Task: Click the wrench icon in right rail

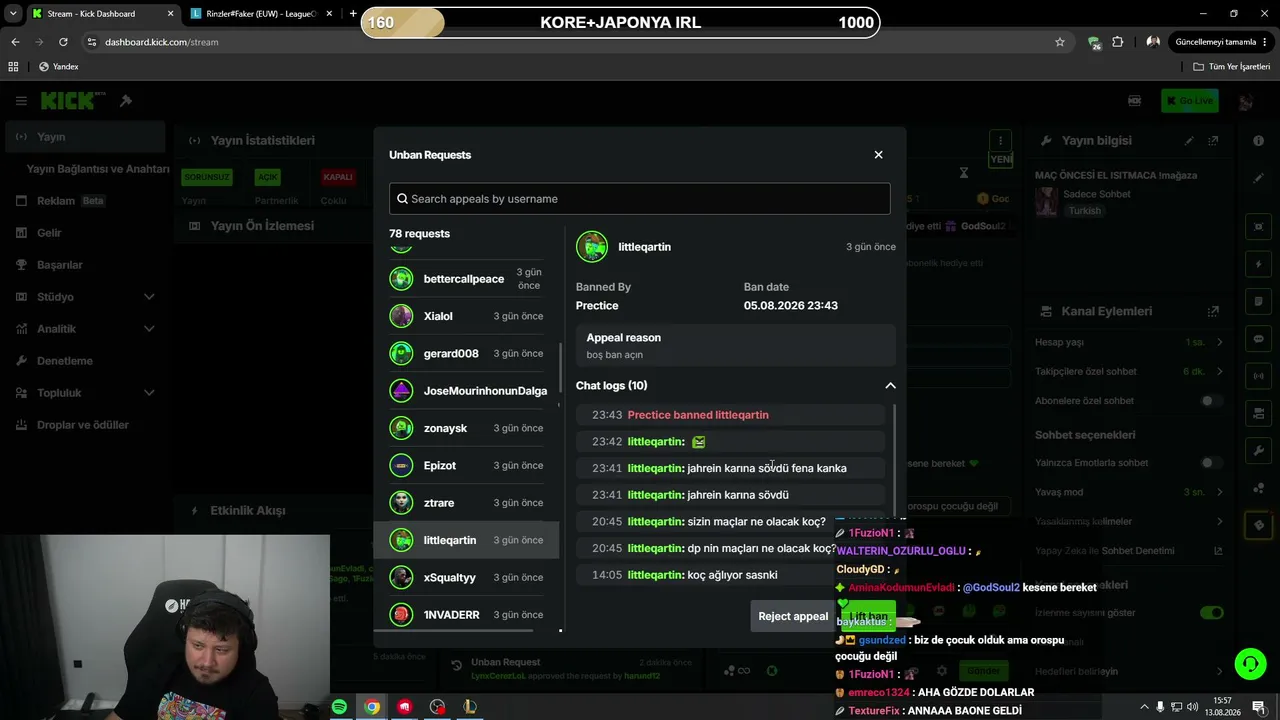Action: pyautogui.click(x=1259, y=451)
